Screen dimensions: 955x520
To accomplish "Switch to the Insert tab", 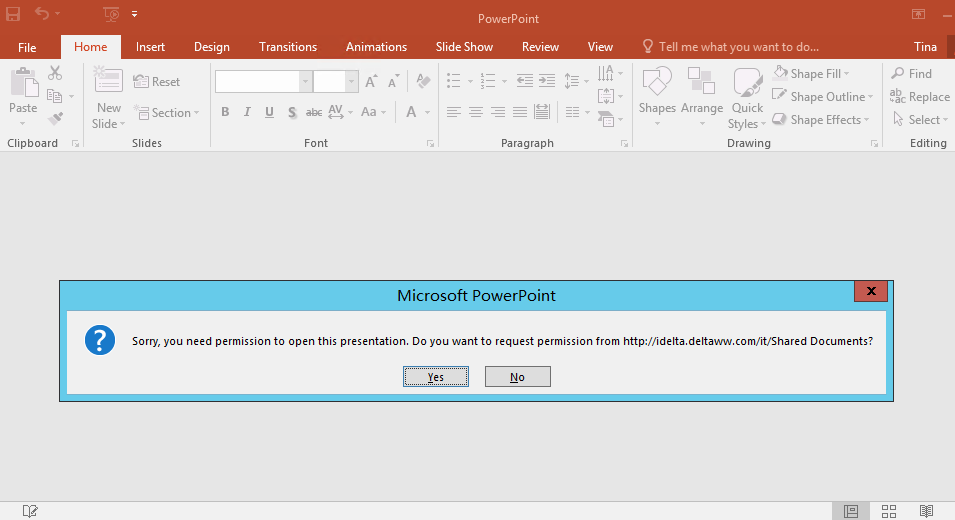I will click(x=150, y=47).
